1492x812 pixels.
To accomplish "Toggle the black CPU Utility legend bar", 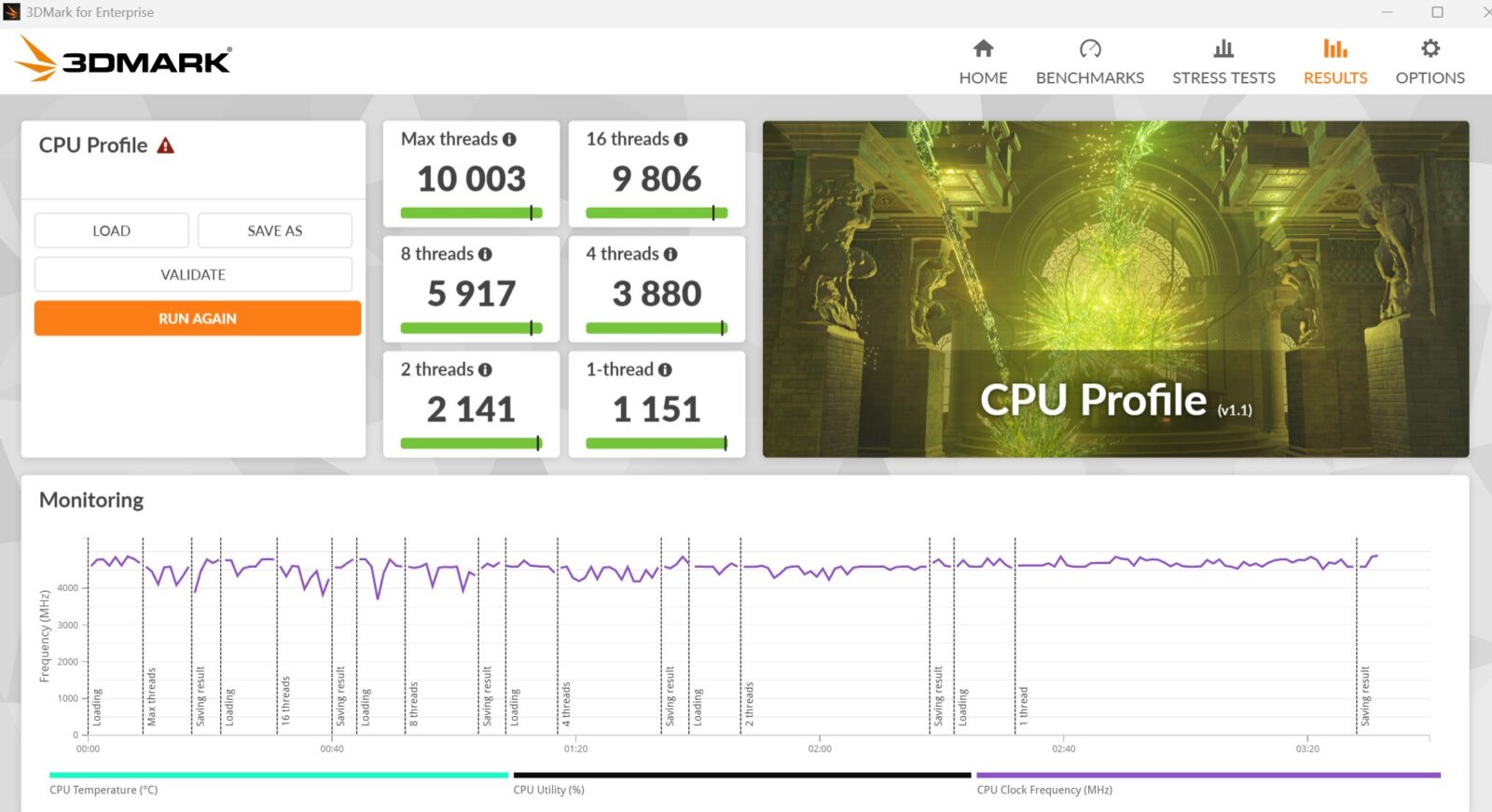I will [x=741, y=776].
